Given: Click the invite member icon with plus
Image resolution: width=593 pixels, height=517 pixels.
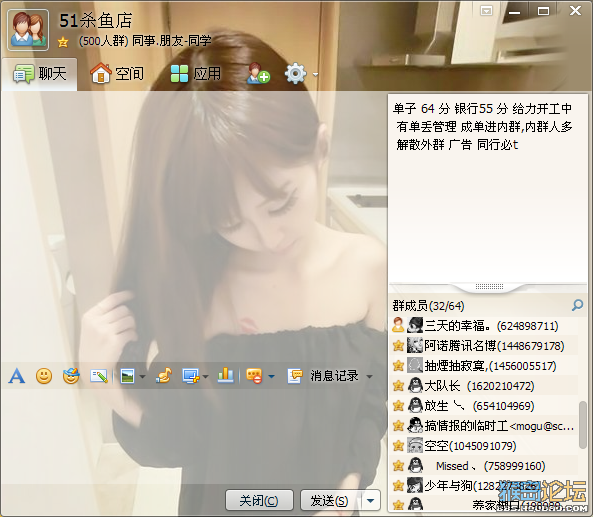Looking at the screenshot, I should (x=258, y=73).
